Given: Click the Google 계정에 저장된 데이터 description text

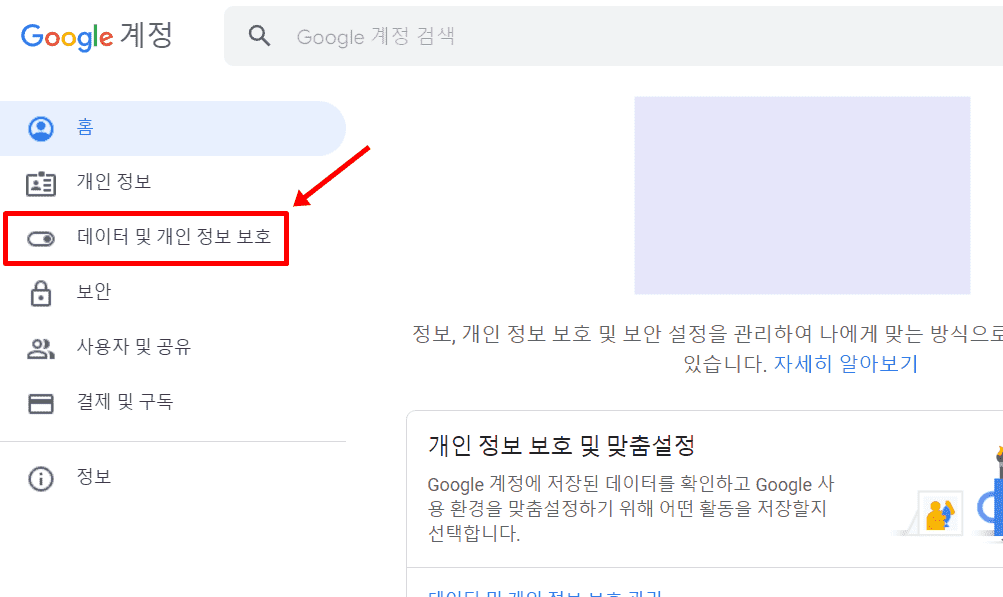Looking at the screenshot, I should (x=631, y=508).
